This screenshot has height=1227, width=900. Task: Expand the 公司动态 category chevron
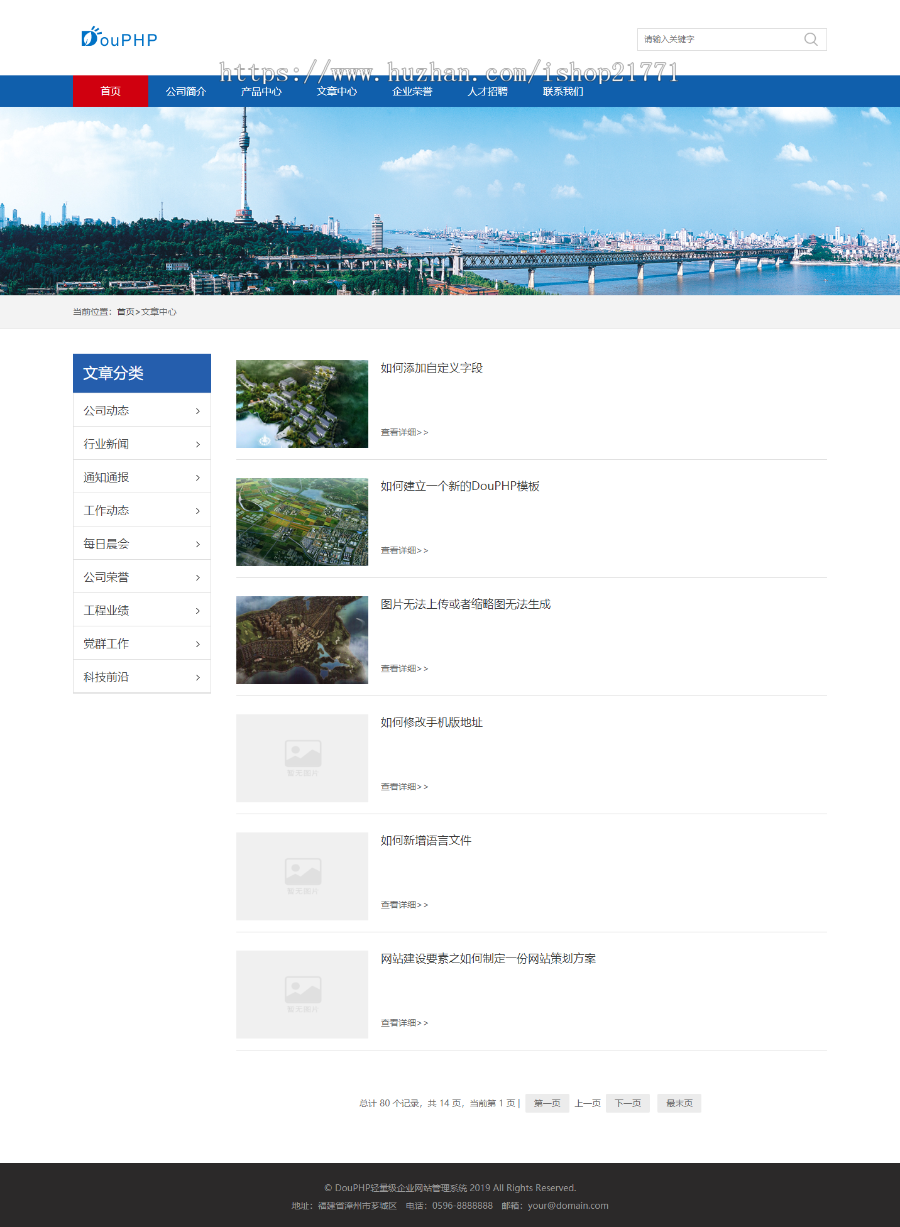pyautogui.click(x=200, y=410)
